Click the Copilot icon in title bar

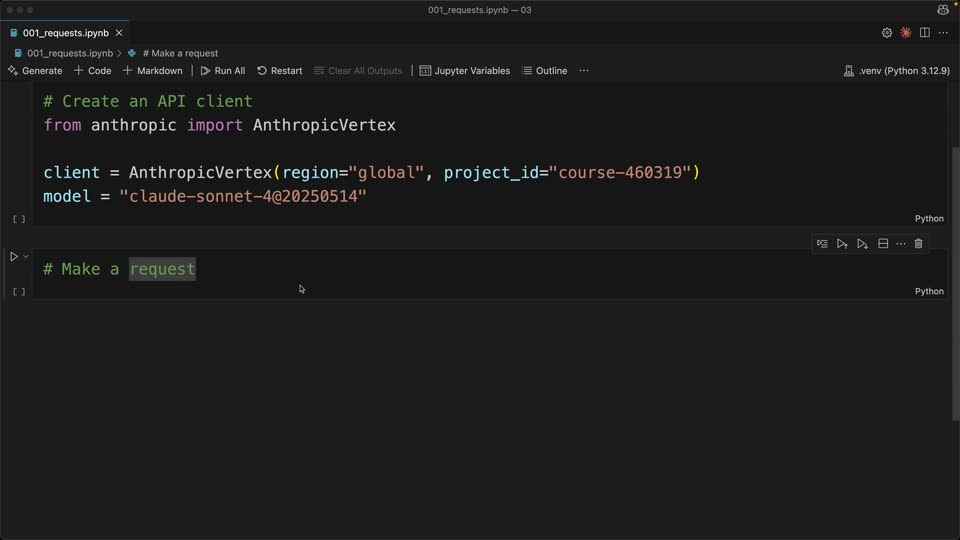[x=943, y=10]
